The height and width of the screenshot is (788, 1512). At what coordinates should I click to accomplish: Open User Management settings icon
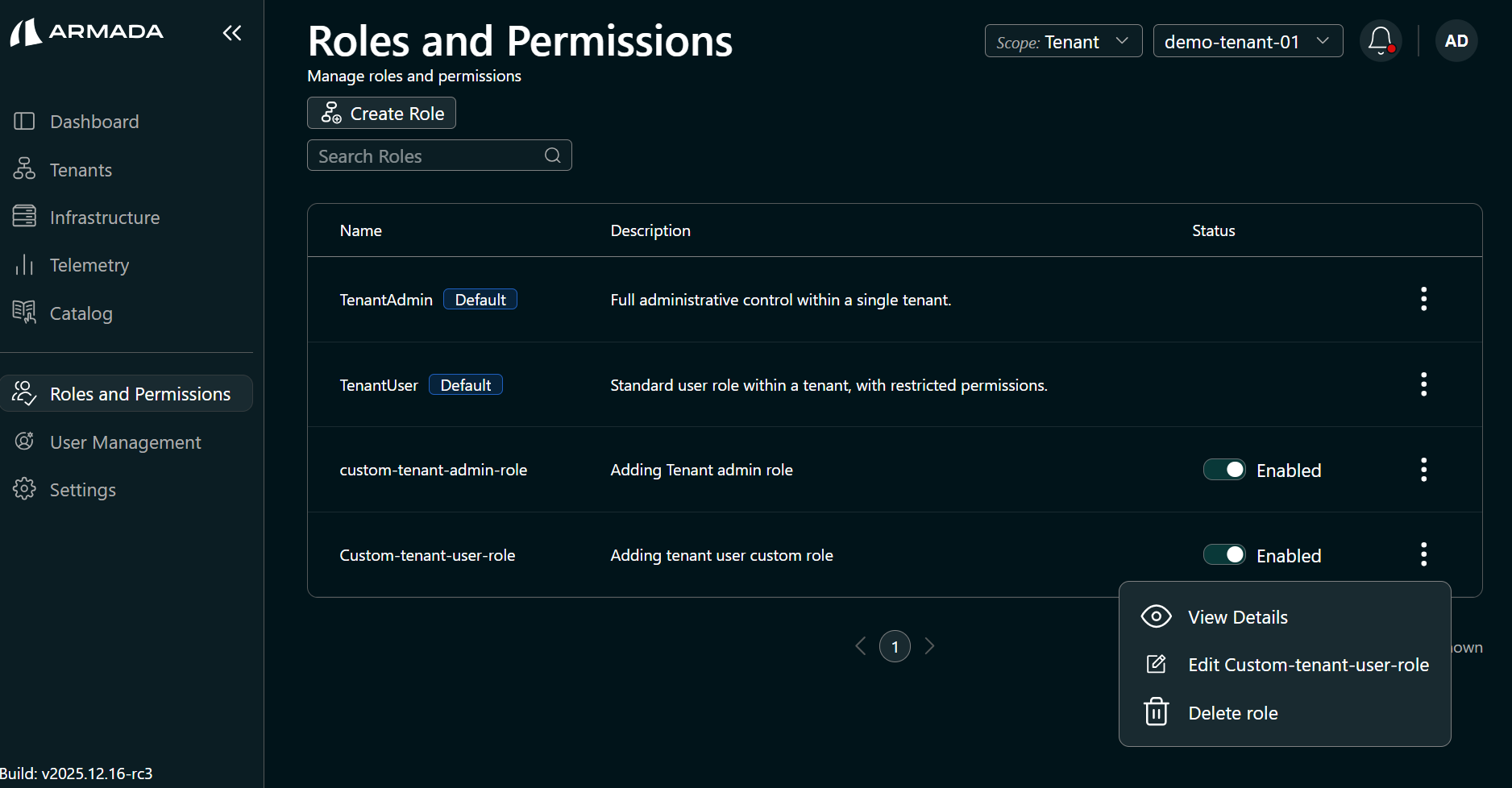click(x=24, y=442)
